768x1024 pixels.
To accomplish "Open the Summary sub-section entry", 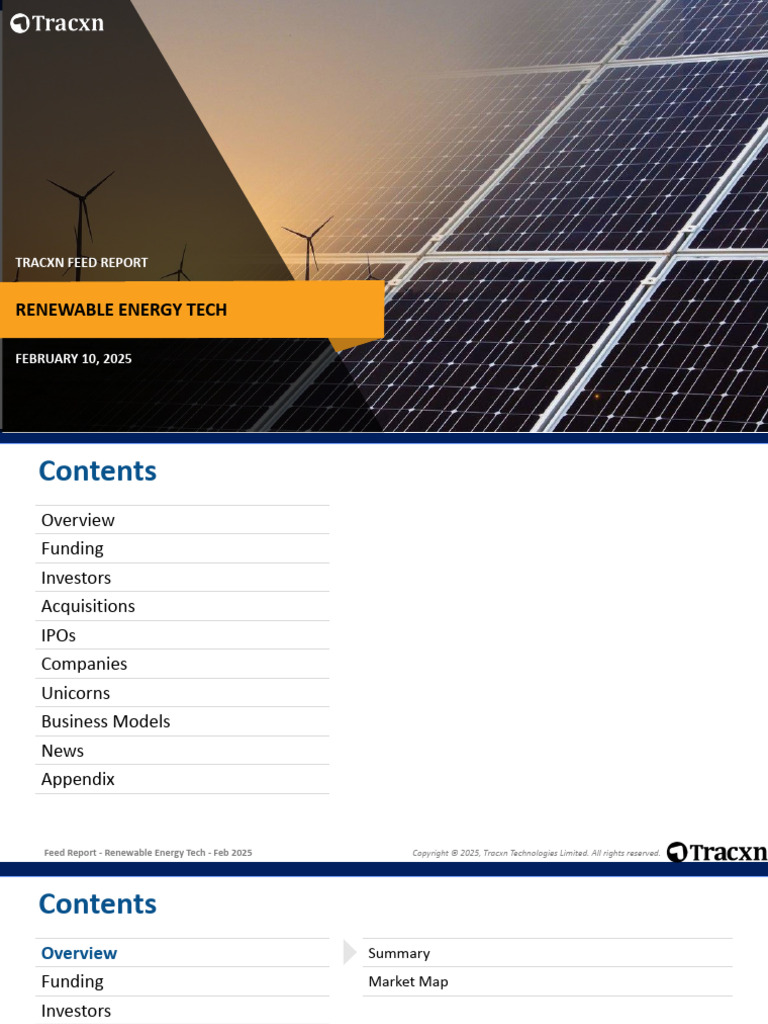I will [547, 953].
